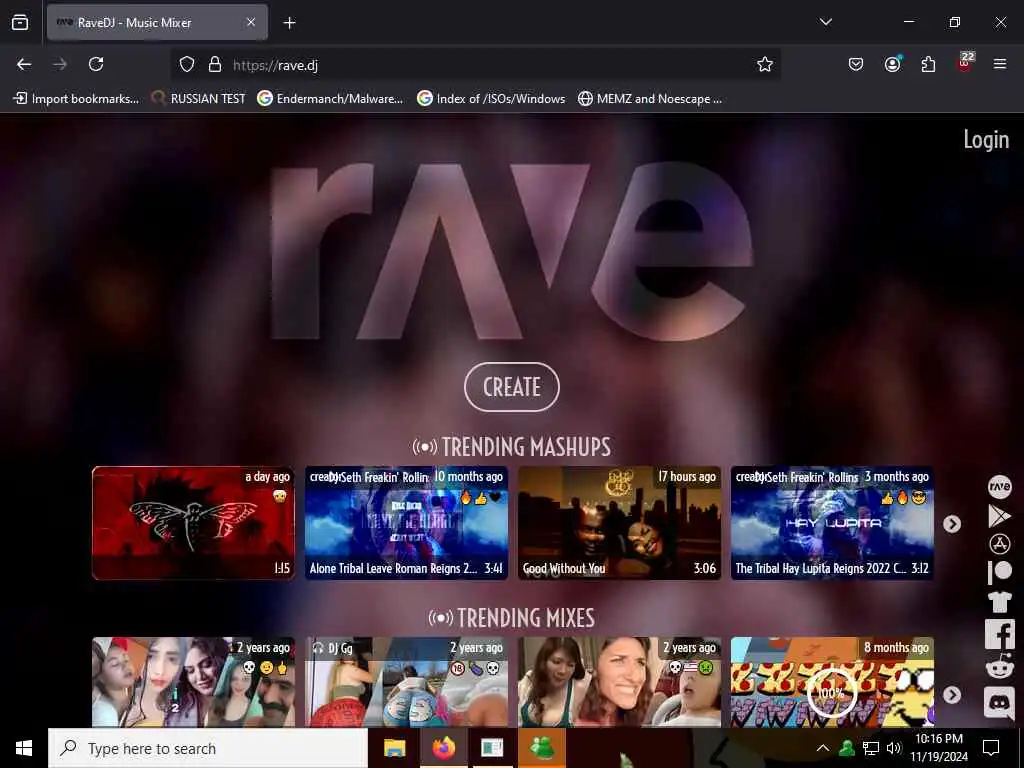Open the volume control in tray
The image size is (1024, 768).
coord(893,748)
